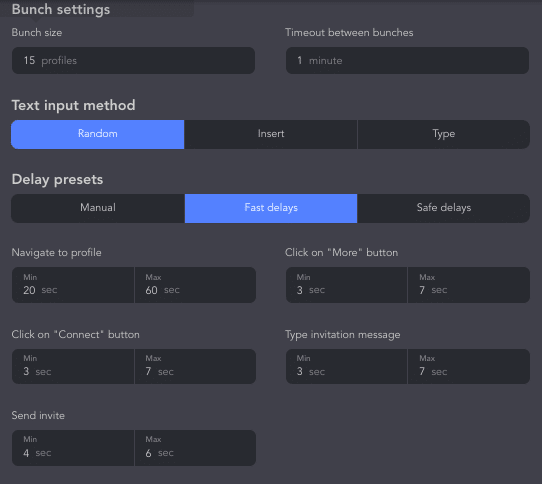Image resolution: width=542 pixels, height=484 pixels.
Task: Choose the Manual delay preset
Action: [x=98, y=208]
